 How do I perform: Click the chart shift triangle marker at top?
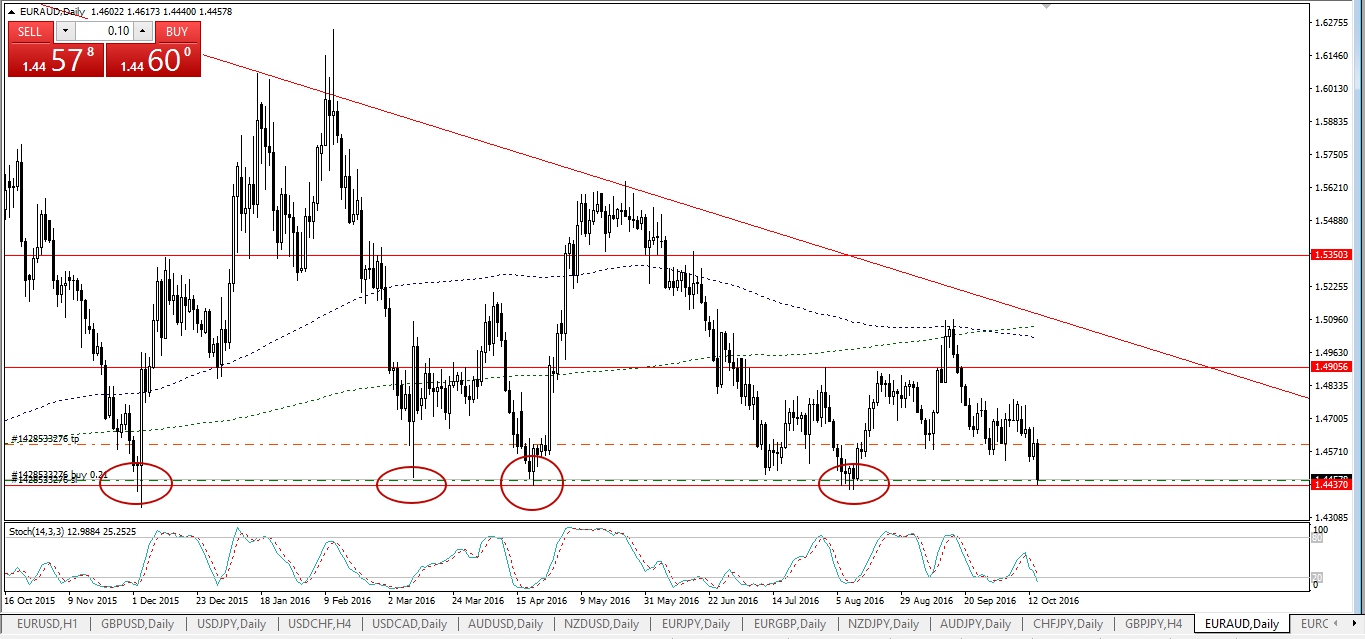(1047, 7)
